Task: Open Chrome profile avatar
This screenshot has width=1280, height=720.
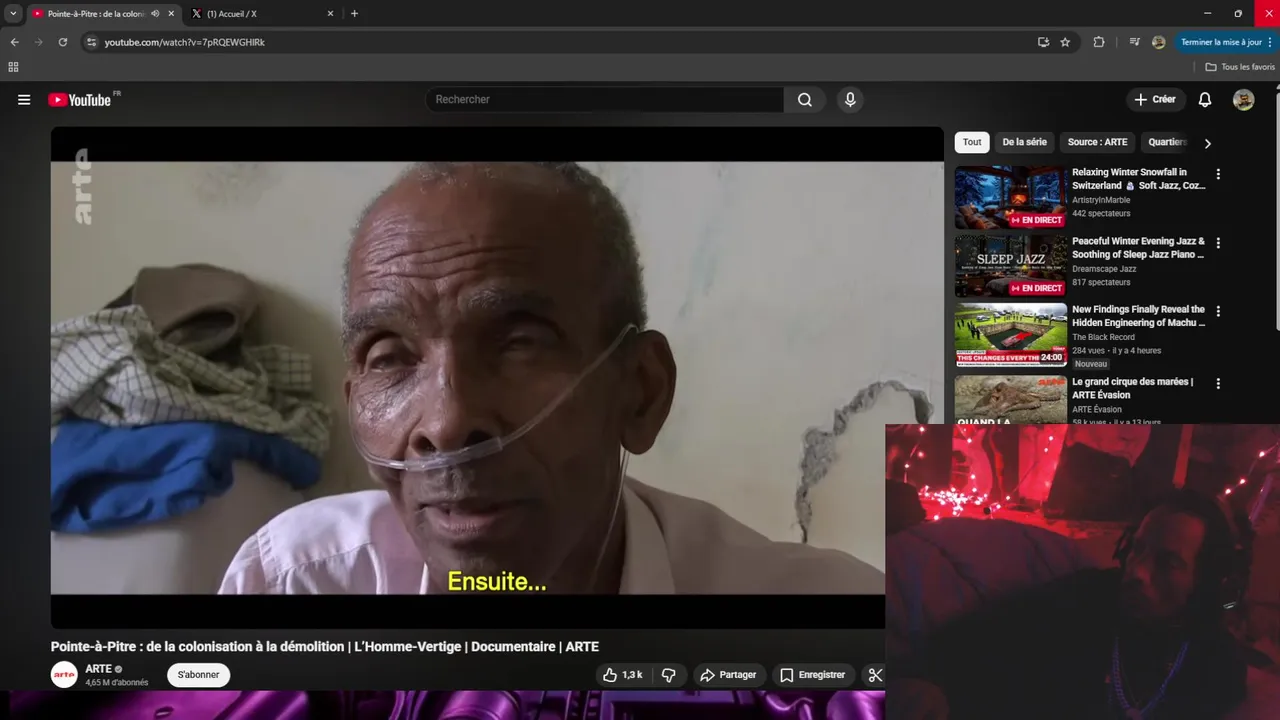Action: [x=1158, y=42]
